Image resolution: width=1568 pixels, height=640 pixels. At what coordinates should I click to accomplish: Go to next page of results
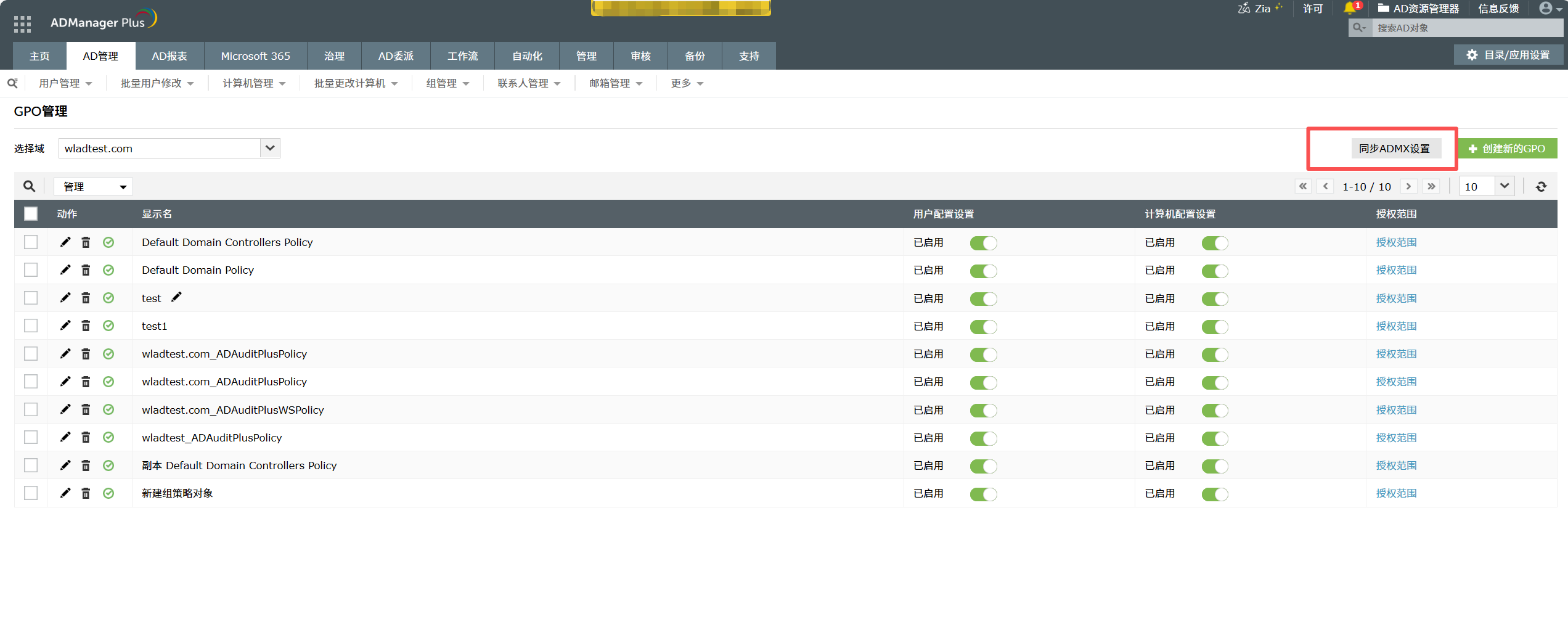point(1408,186)
